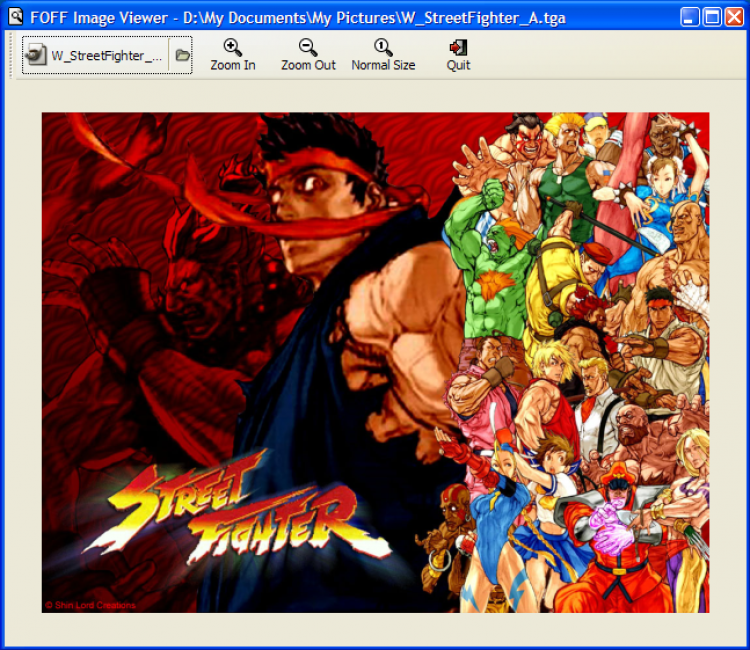
Task: Click the Zoom Out magnifier icon
Action: pos(308,47)
